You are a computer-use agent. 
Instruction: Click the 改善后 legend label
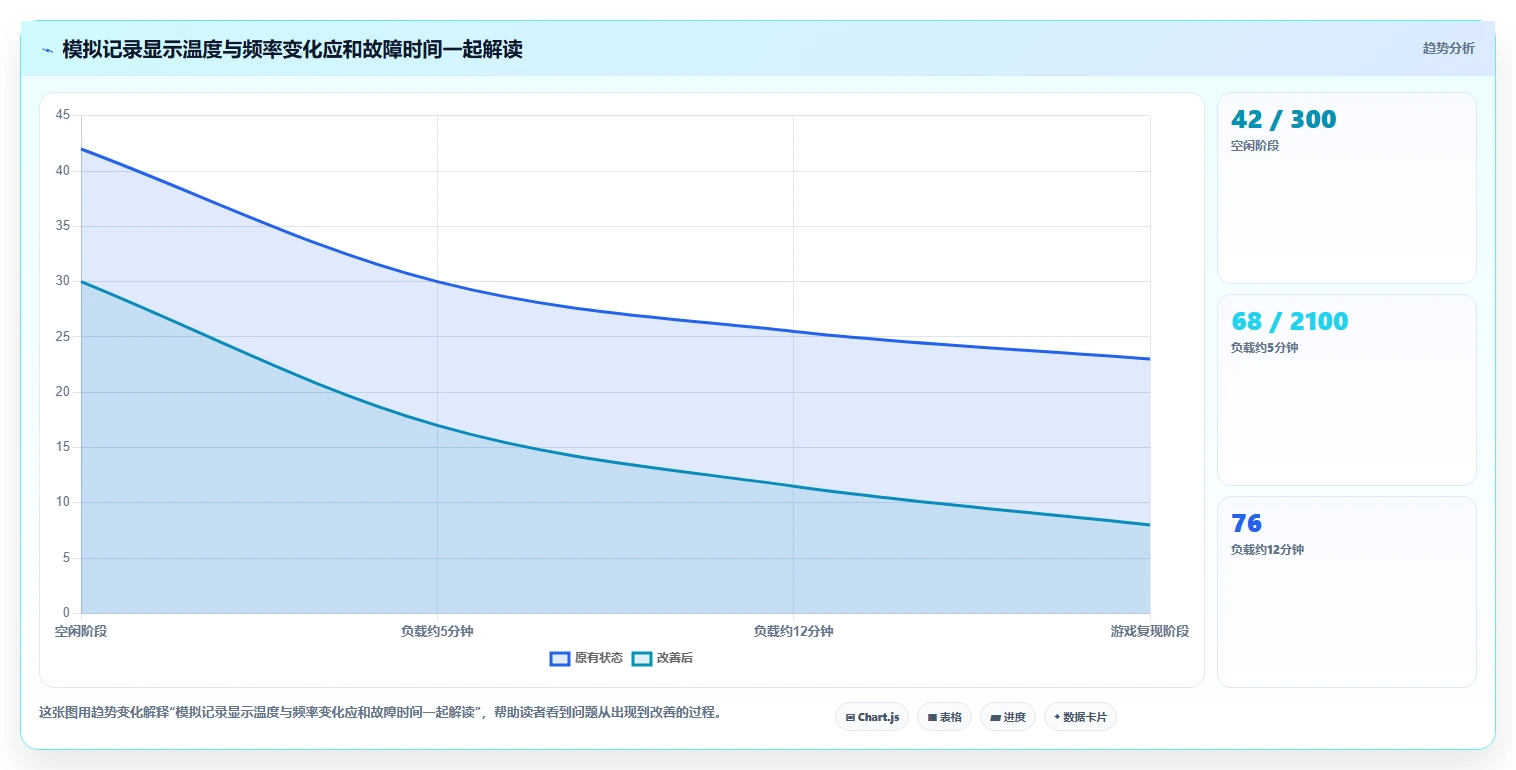pyautogui.click(x=675, y=658)
